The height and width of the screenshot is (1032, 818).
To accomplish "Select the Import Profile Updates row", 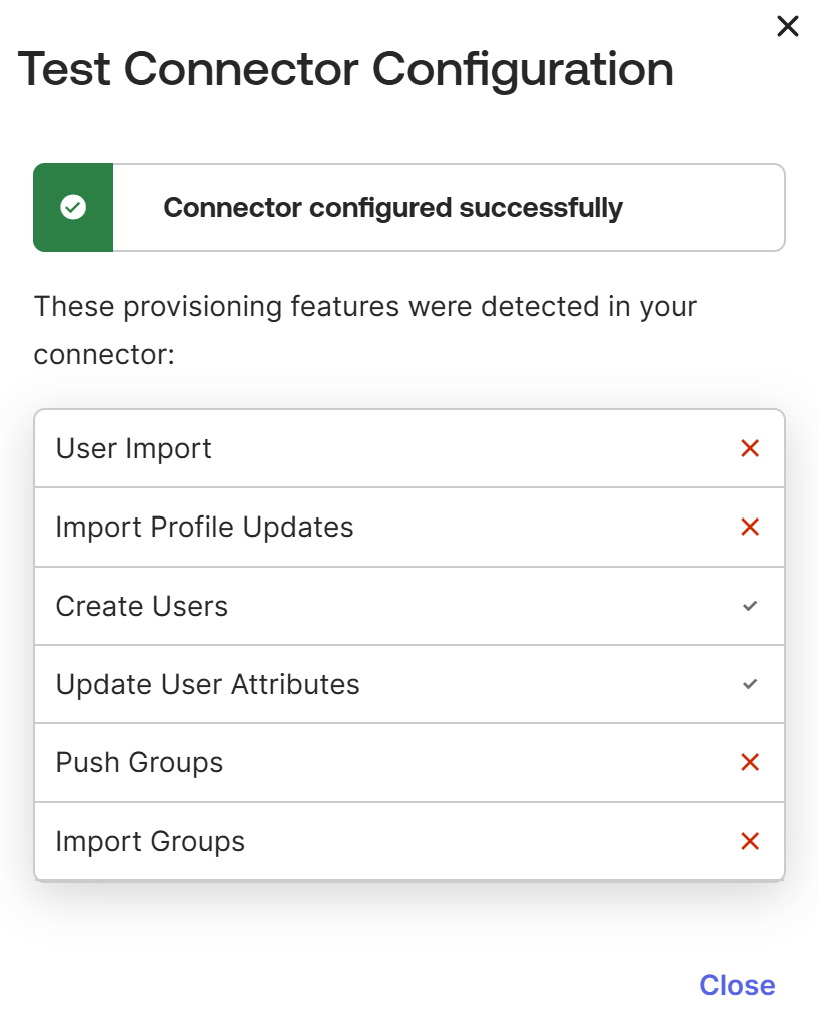I will coord(409,527).
